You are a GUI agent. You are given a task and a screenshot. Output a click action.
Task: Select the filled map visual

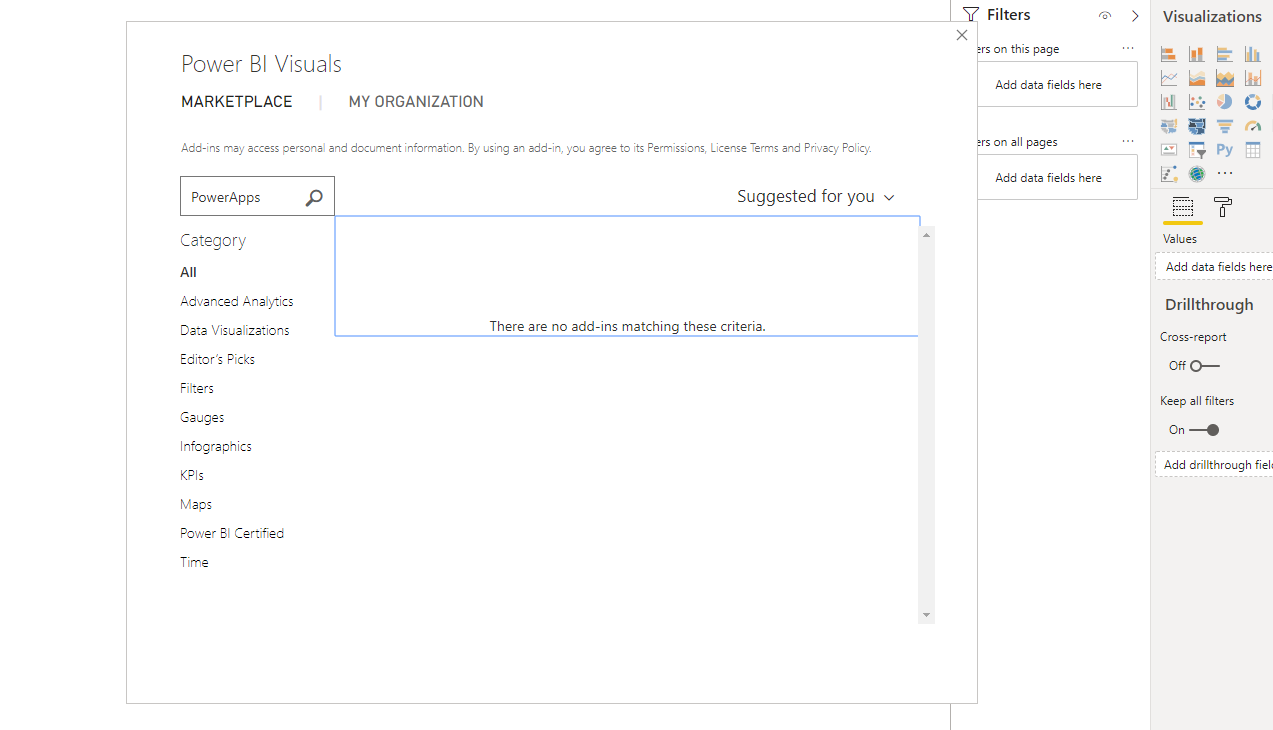[x=1169, y=126]
